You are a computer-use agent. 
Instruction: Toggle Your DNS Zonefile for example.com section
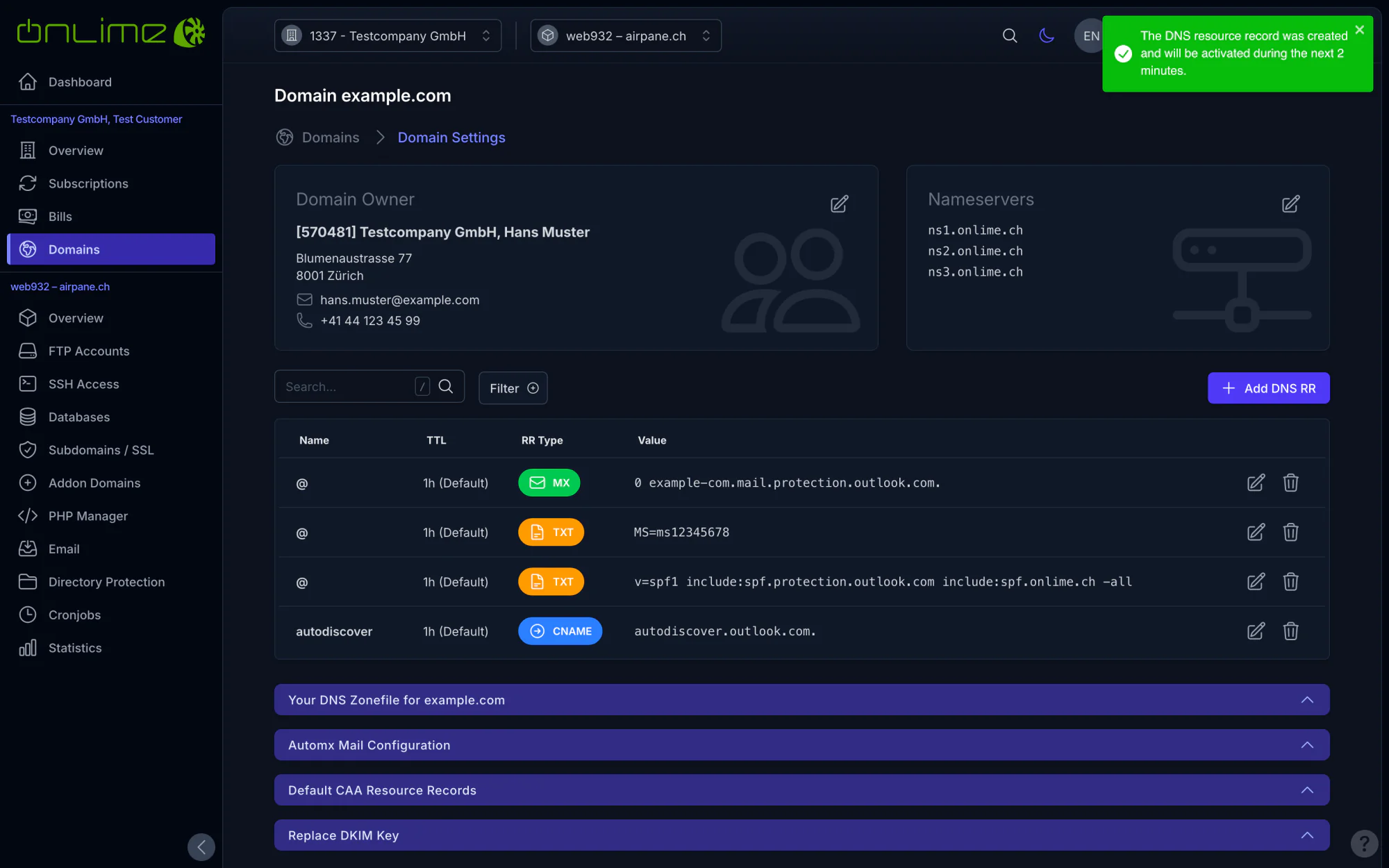tap(801, 700)
